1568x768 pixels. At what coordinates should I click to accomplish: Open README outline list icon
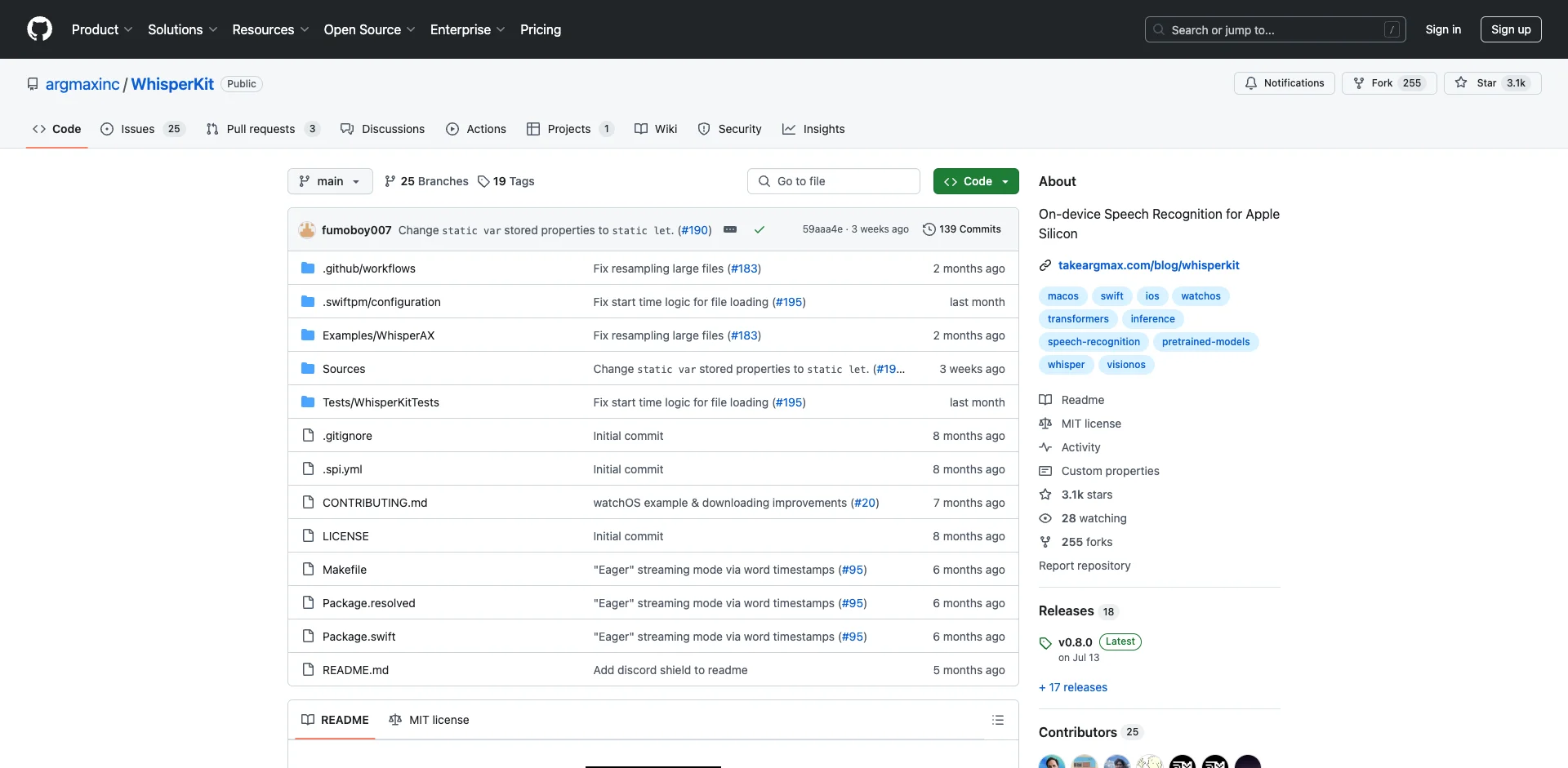tap(998, 720)
